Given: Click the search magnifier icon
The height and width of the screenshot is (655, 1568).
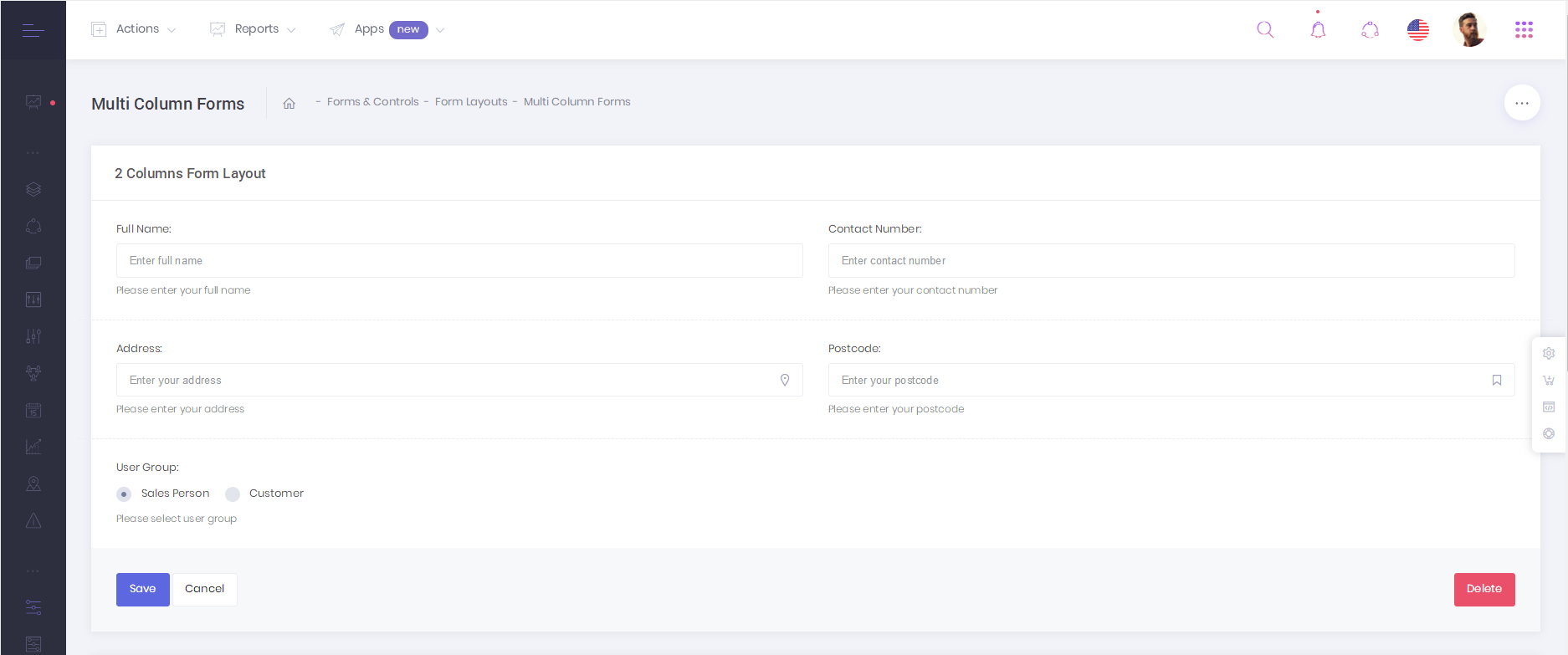Looking at the screenshot, I should pyautogui.click(x=1265, y=30).
